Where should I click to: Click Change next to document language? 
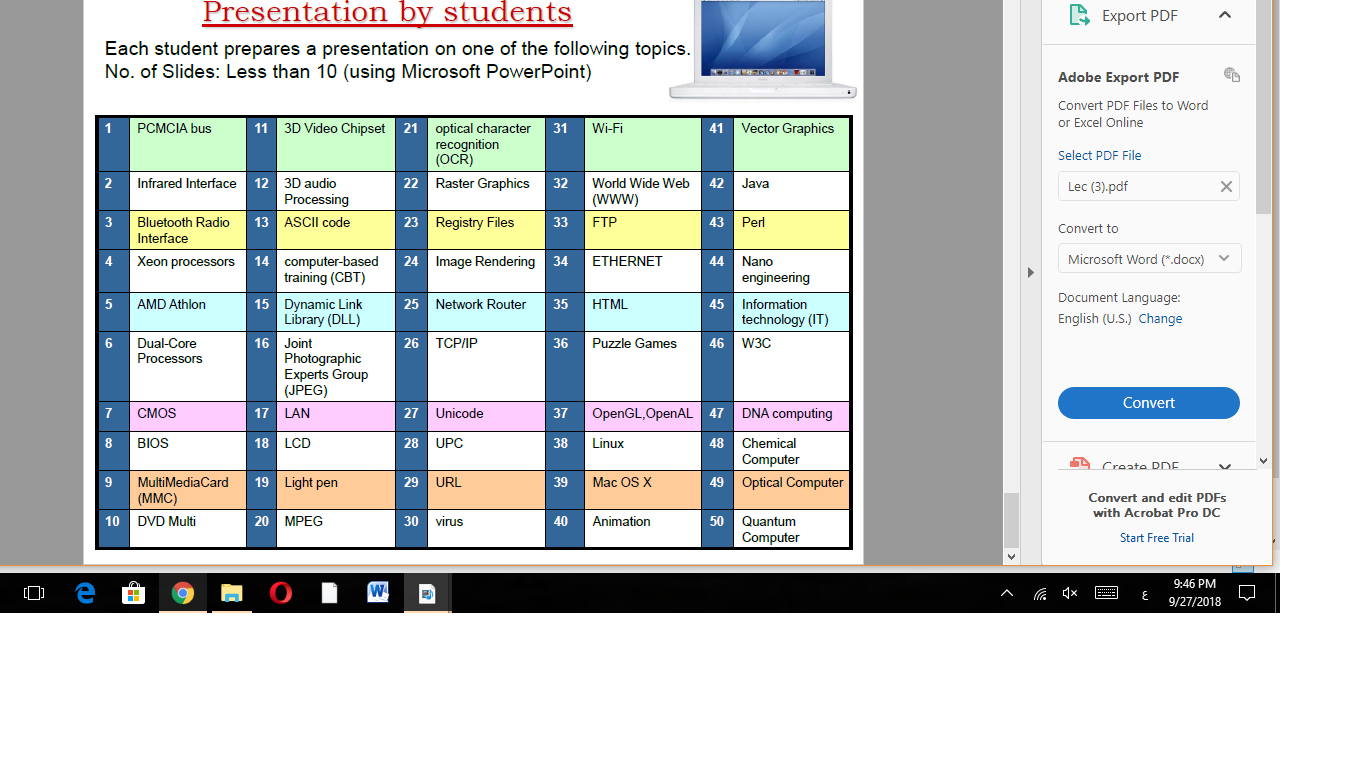pos(1160,319)
